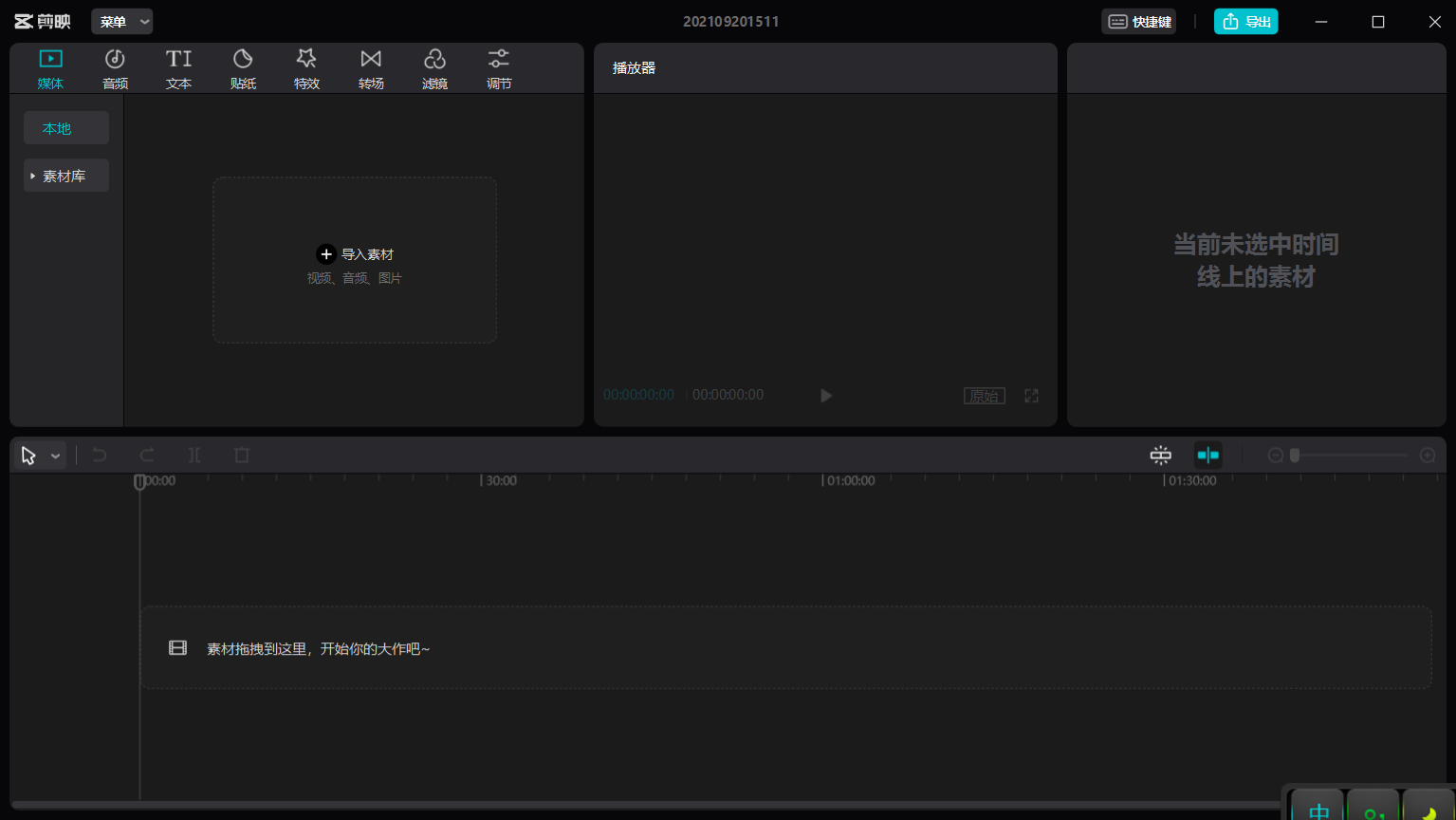
Task: Switch to the 媒体 (Media) tab
Action: [50, 69]
